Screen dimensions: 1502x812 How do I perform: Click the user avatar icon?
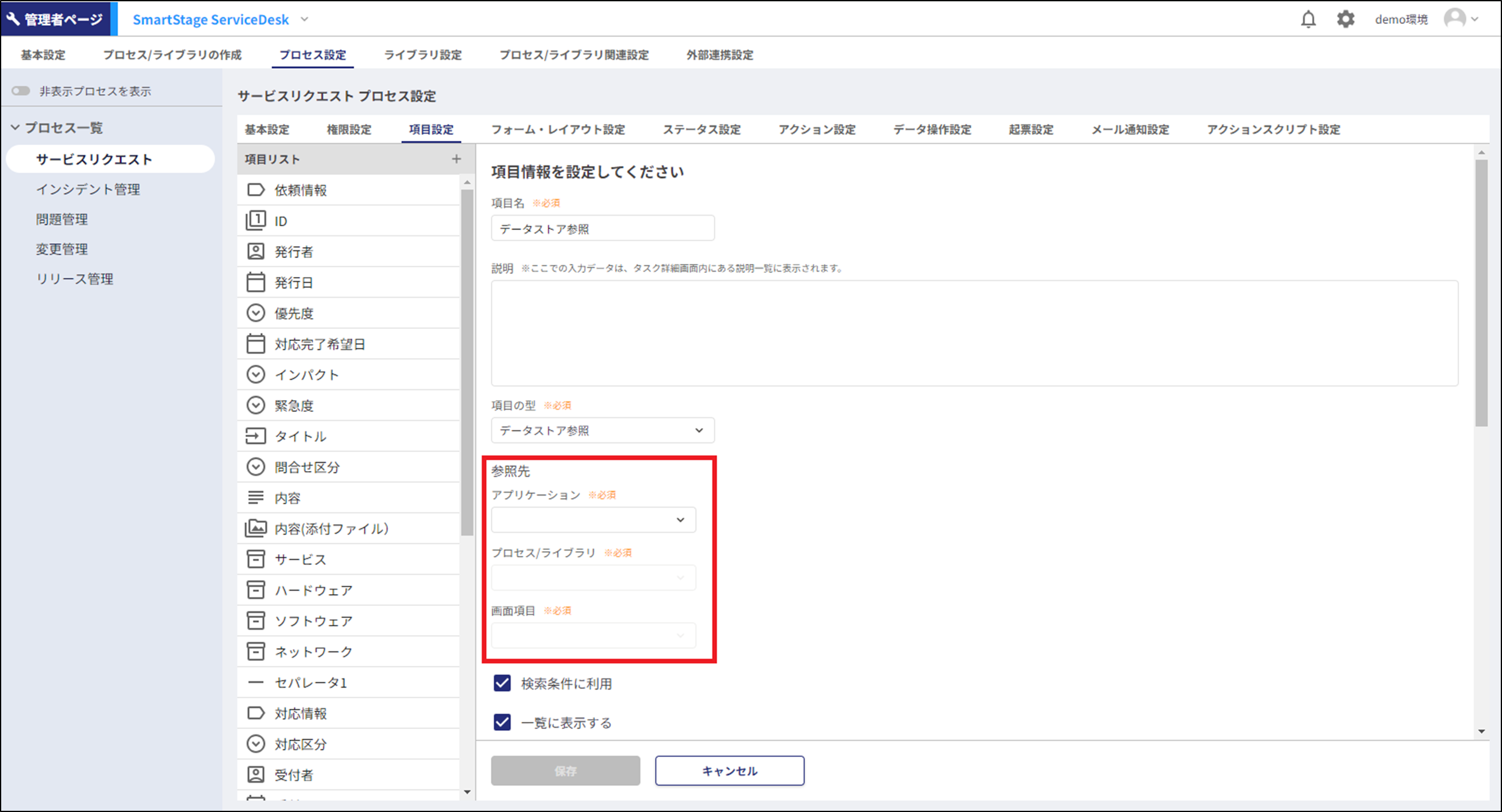click(1454, 19)
